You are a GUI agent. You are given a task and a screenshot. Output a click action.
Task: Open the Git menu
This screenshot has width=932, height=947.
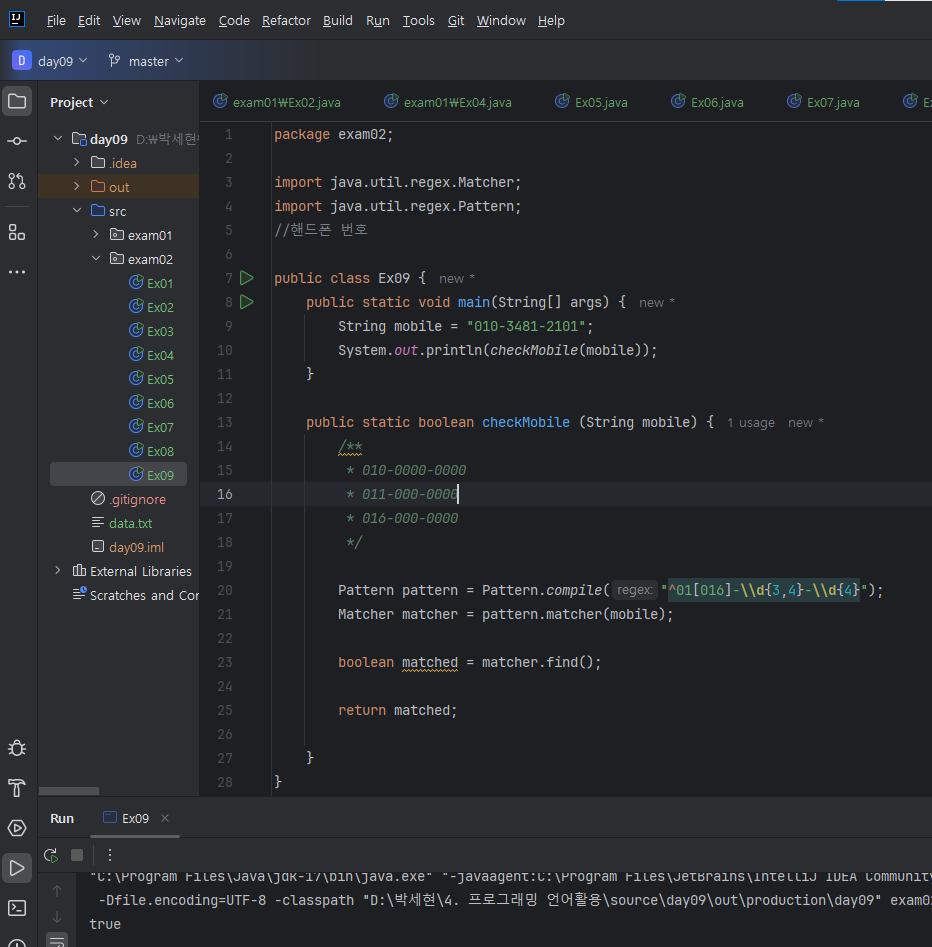point(455,21)
